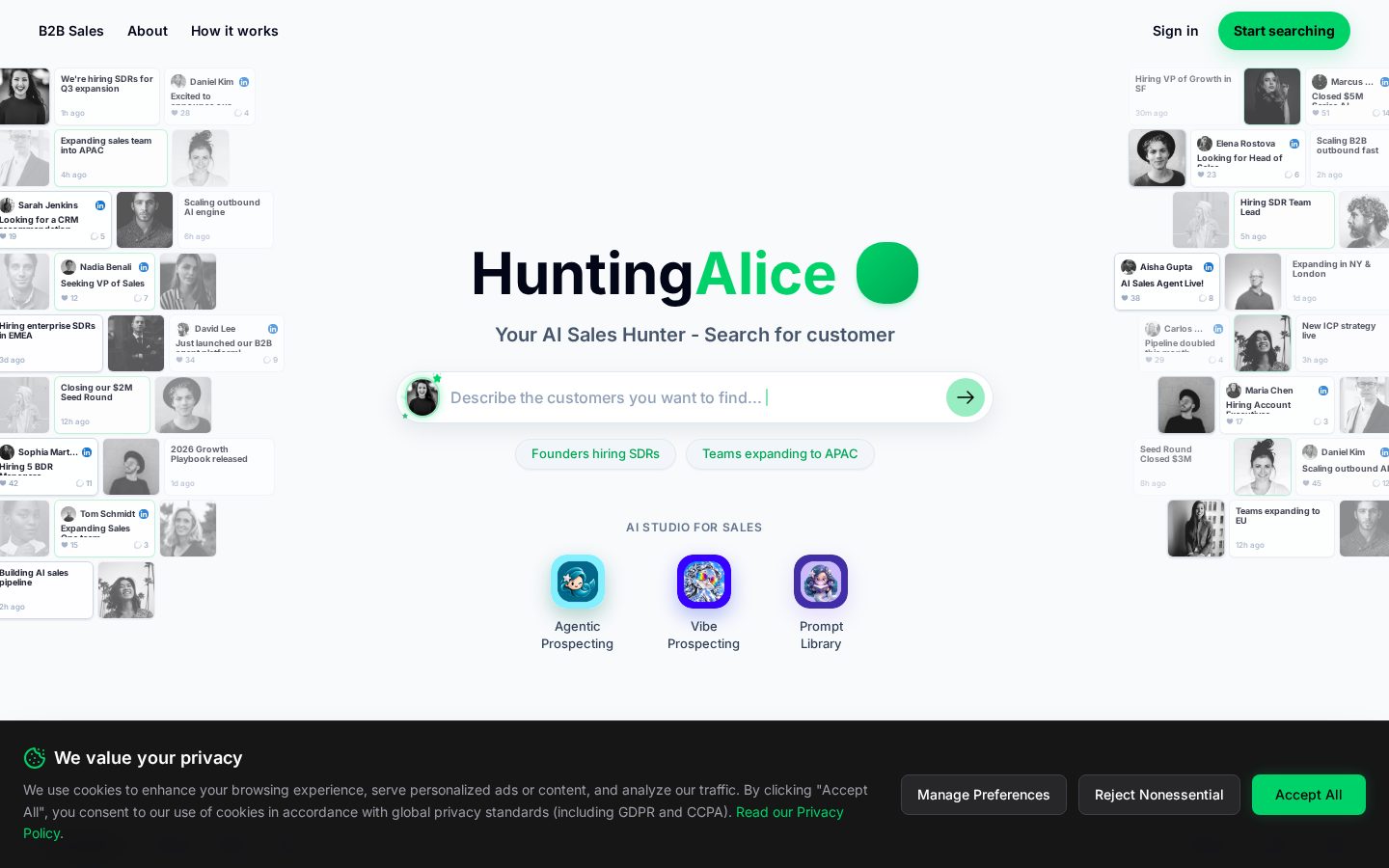Click LinkedIn icon on Tom Schmidt card
1389x868 pixels.
[144, 514]
